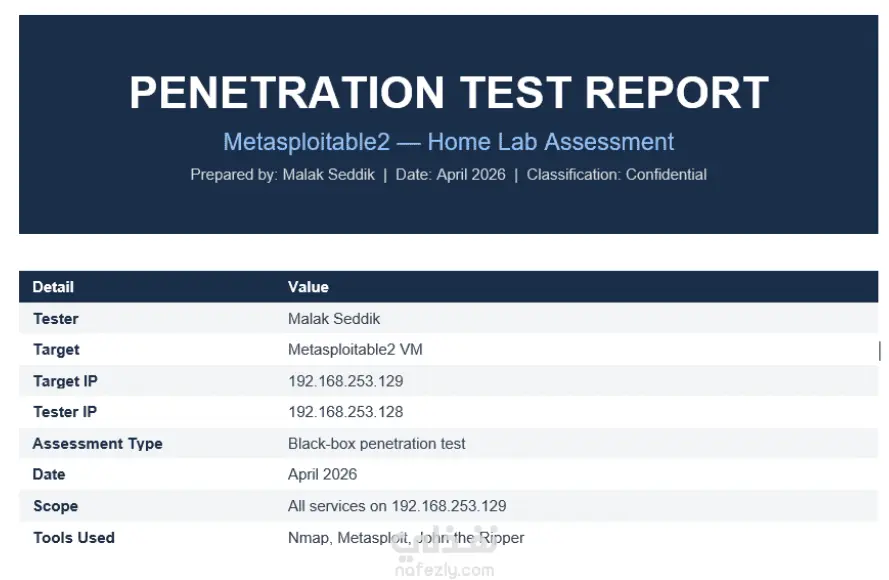Click the 'Date: April 2026' header text

point(450,175)
